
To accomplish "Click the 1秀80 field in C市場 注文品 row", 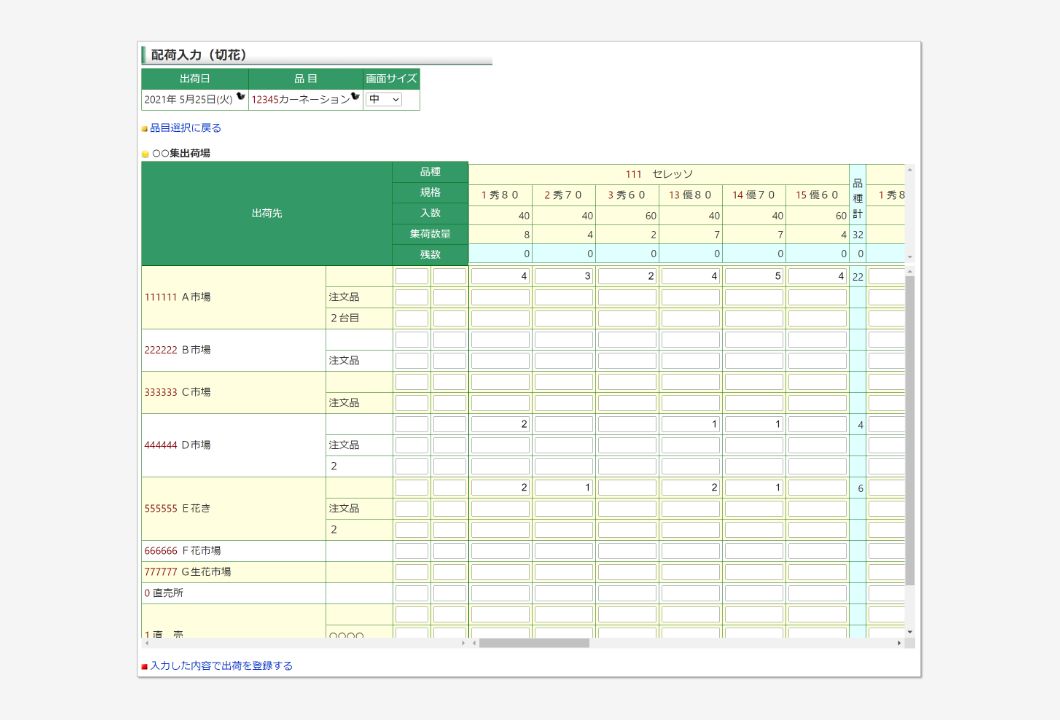I will tap(500, 403).
